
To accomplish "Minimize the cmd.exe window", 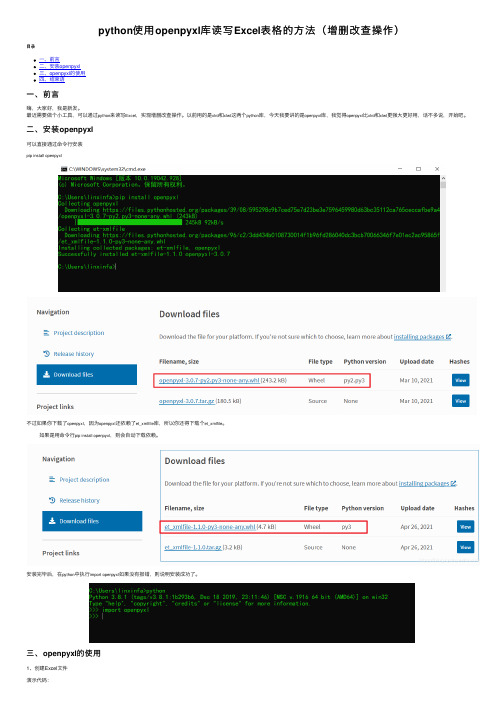I will click(x=400, y=169).
